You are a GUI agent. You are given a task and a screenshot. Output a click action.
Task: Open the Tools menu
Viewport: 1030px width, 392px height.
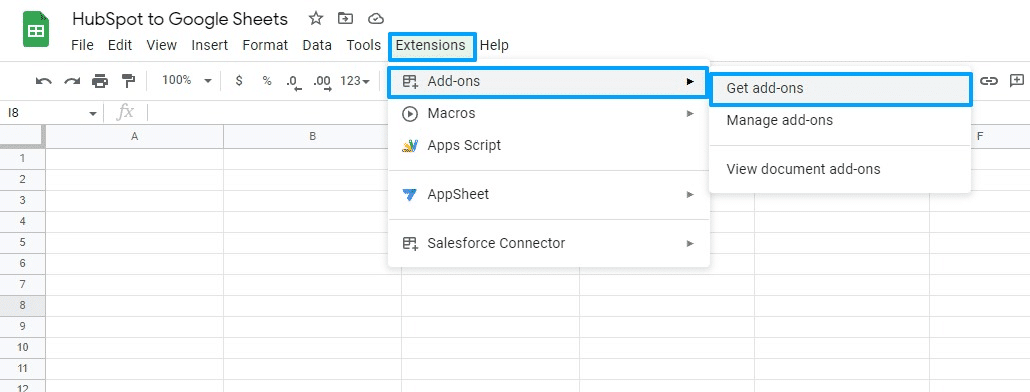(364, 45)
